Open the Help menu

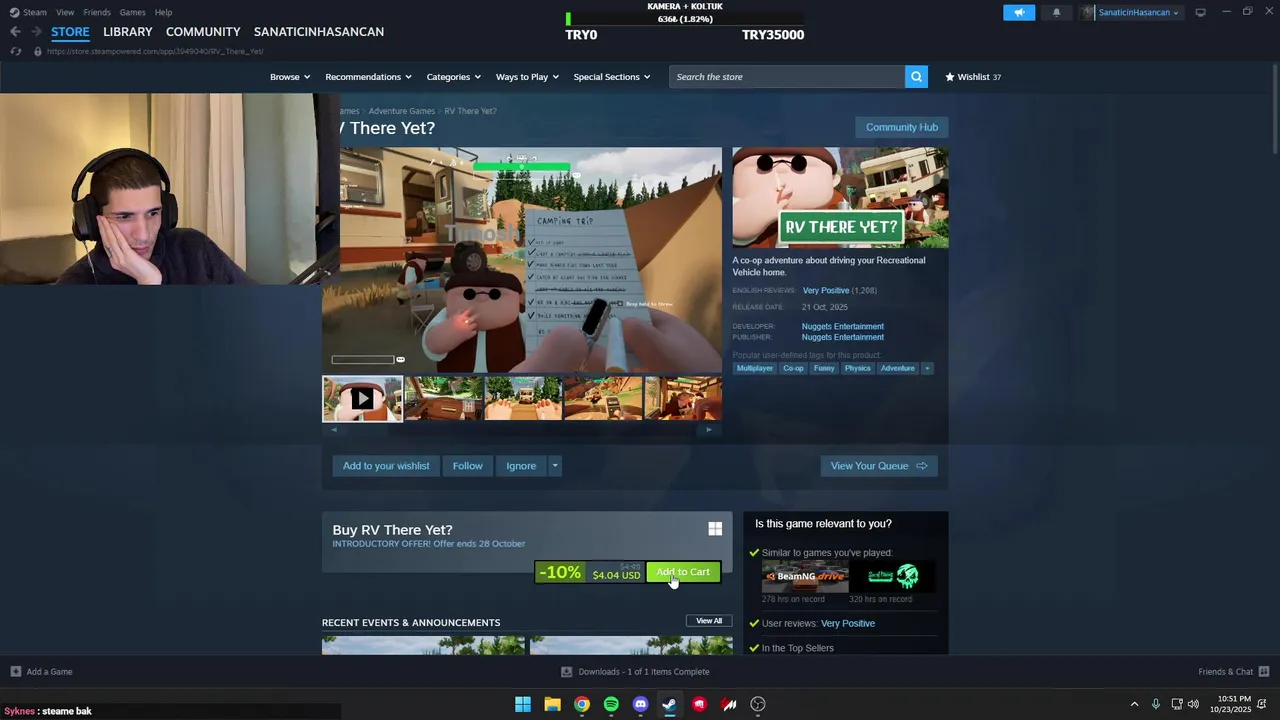point(163,12)
